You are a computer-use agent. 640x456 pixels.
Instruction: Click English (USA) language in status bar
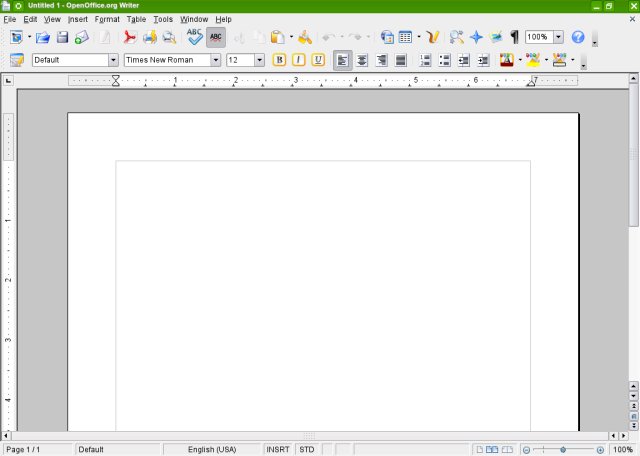212,450
